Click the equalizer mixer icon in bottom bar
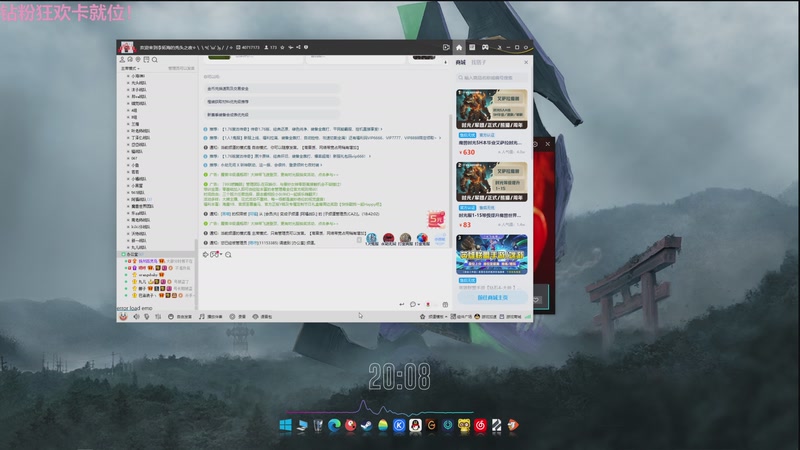The height and width of the screenshot is (450, 800). [158, 317]
